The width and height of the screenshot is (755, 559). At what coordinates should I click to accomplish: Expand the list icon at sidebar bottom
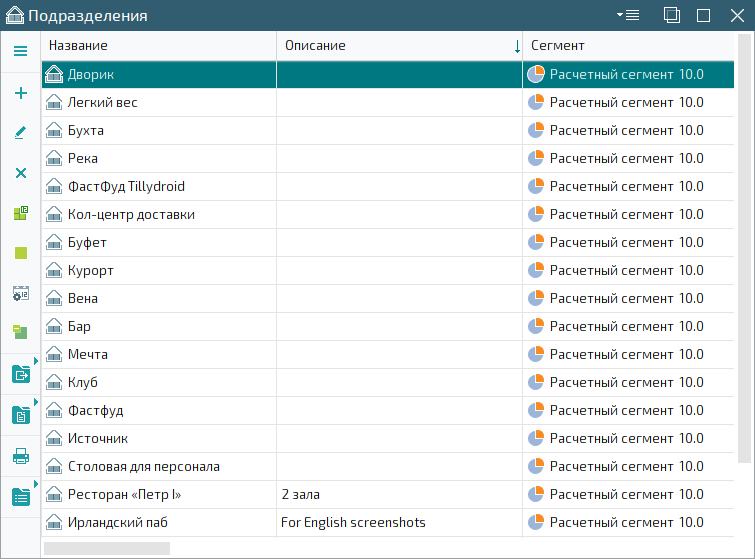pos(20,496)
